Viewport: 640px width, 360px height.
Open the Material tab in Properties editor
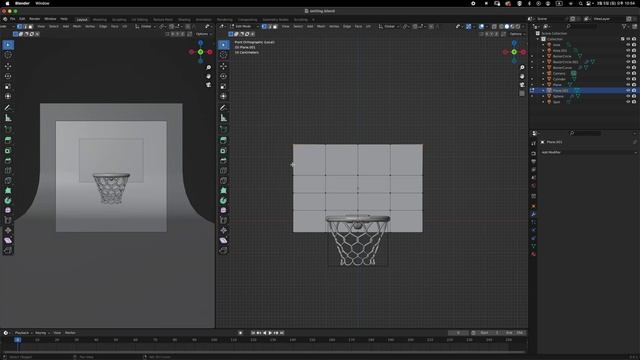coord(533,254)
